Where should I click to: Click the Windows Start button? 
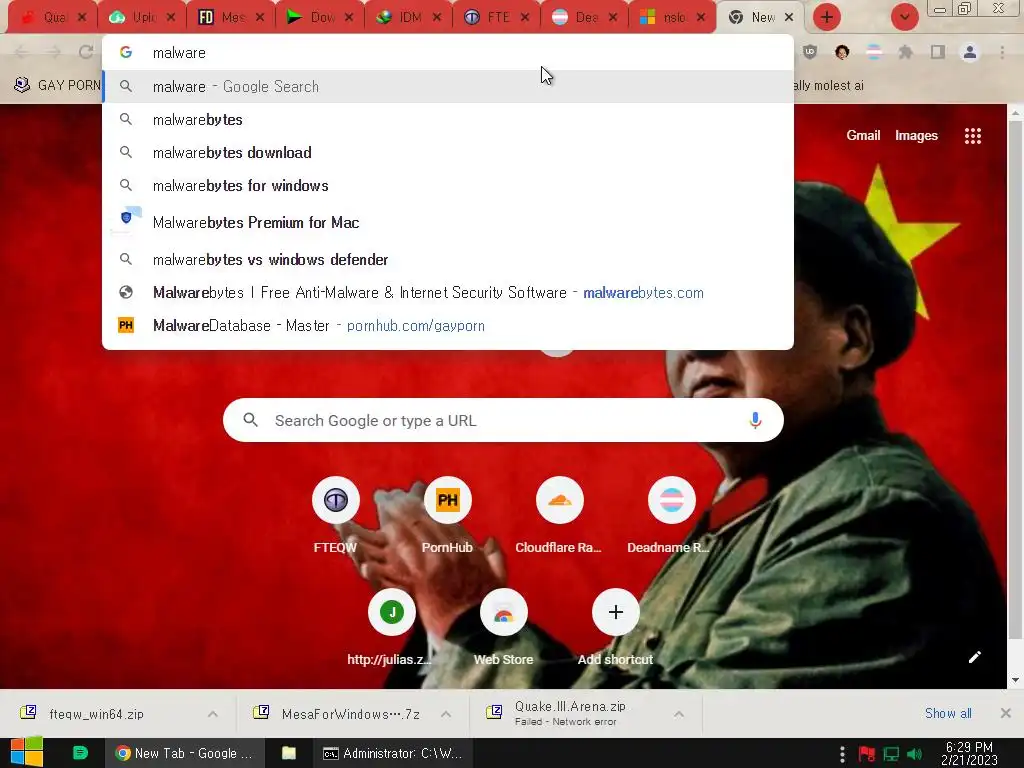pos(26,753)
